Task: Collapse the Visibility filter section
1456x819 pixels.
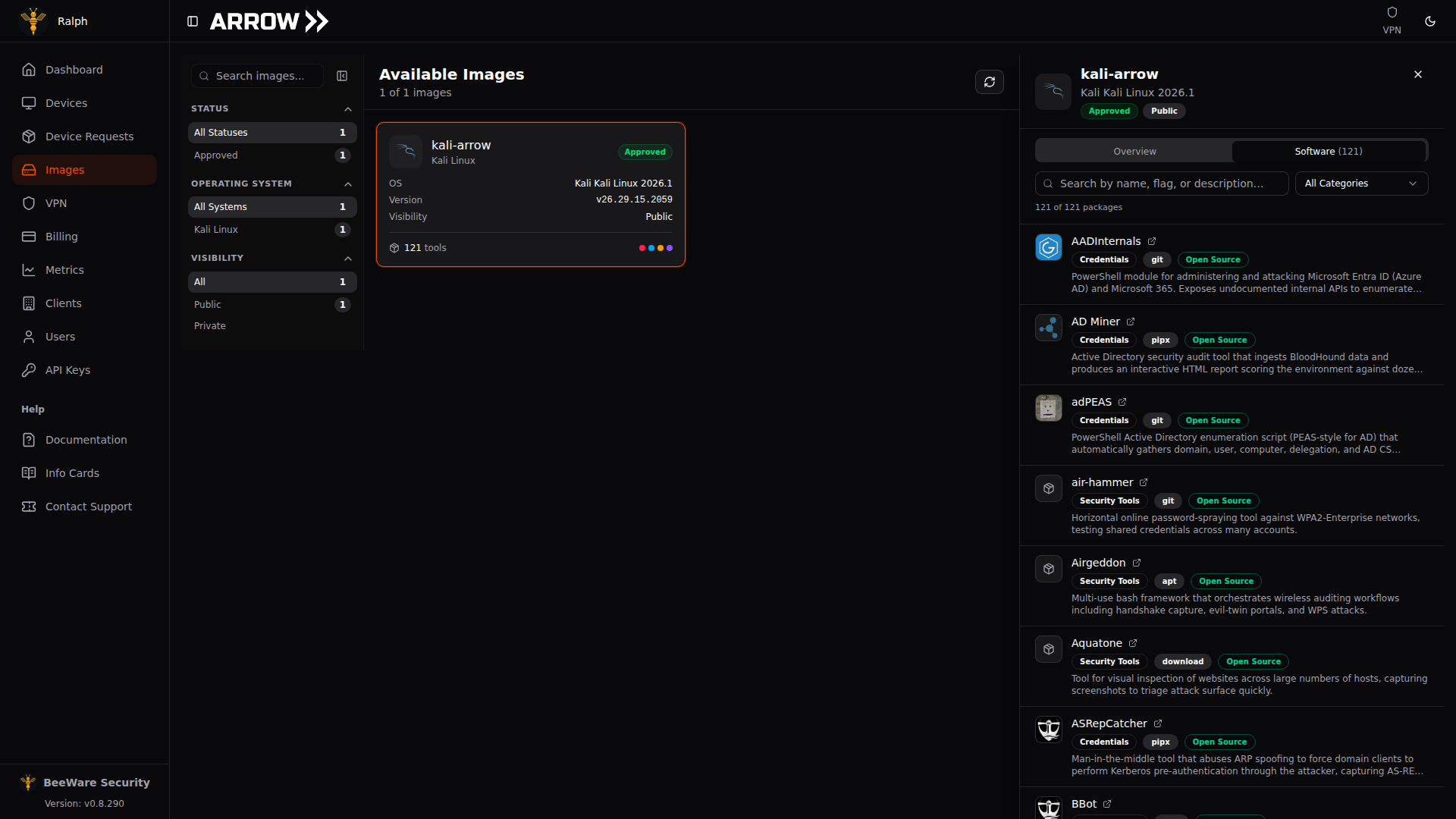Action: coord(348,259)
